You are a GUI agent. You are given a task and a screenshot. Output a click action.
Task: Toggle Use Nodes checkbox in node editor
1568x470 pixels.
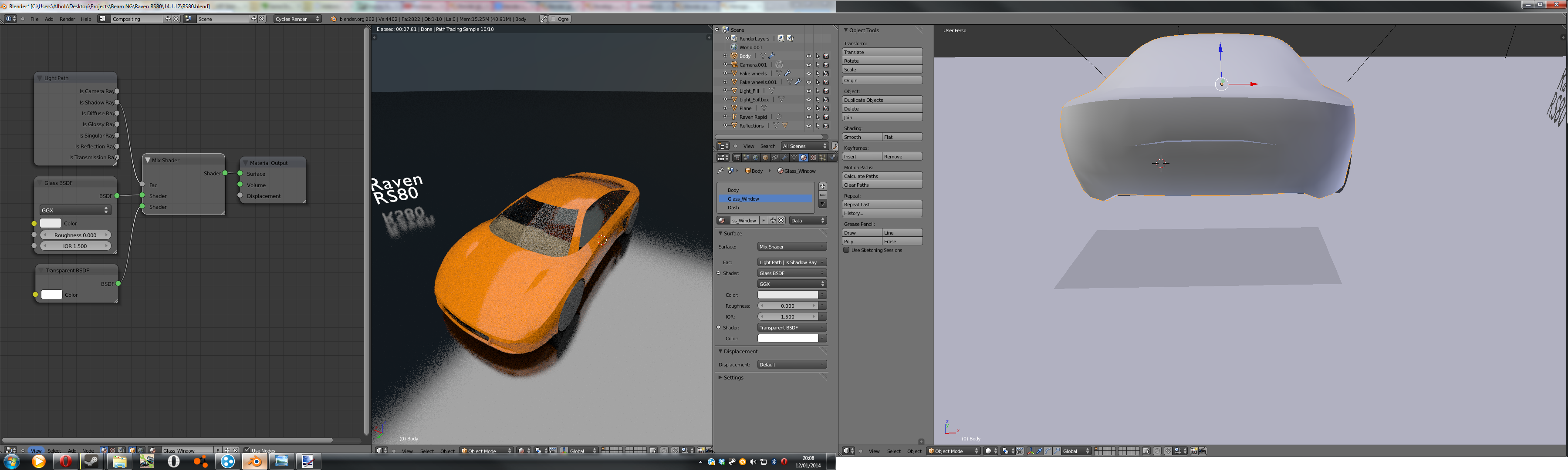tap(247, 450)
